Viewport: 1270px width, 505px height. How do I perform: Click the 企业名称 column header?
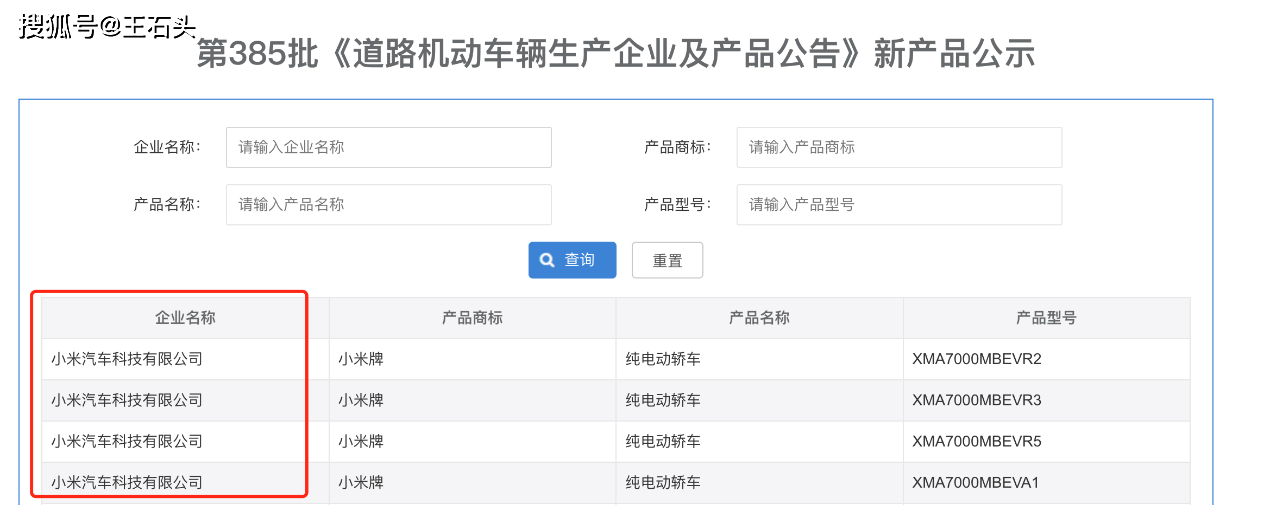[185, 318]
